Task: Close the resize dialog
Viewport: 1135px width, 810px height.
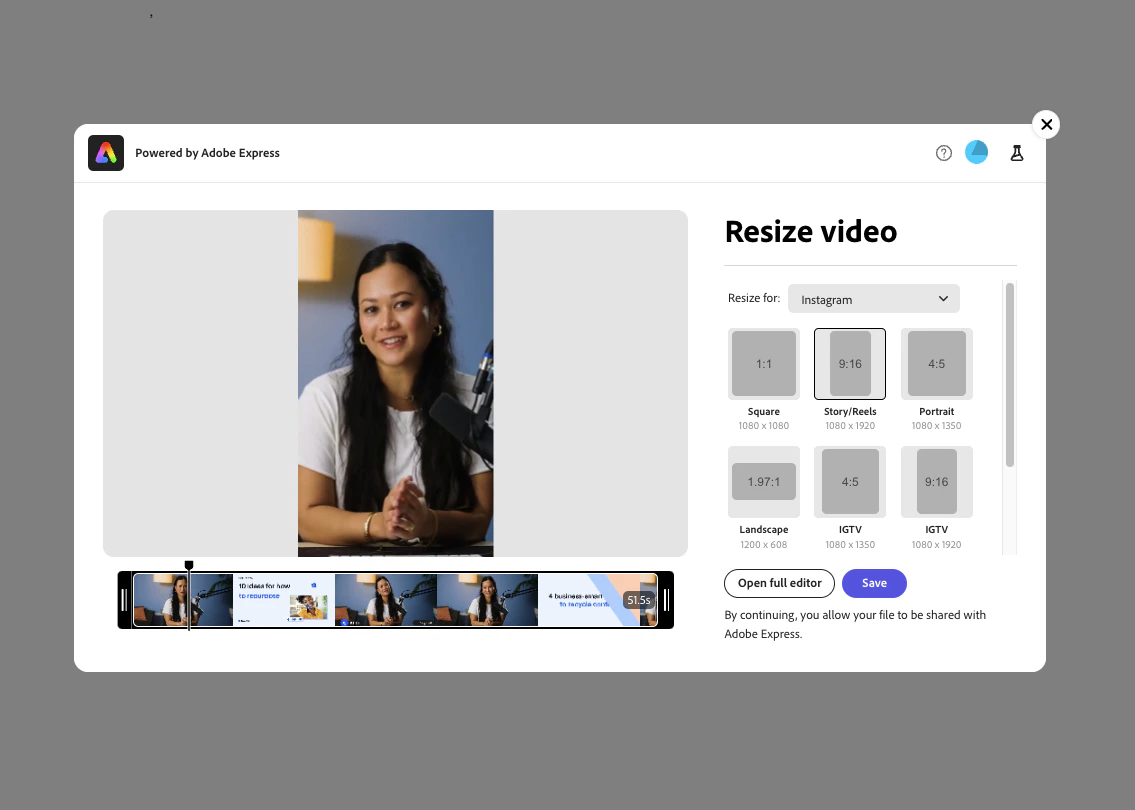Action: coord(1046,124)
